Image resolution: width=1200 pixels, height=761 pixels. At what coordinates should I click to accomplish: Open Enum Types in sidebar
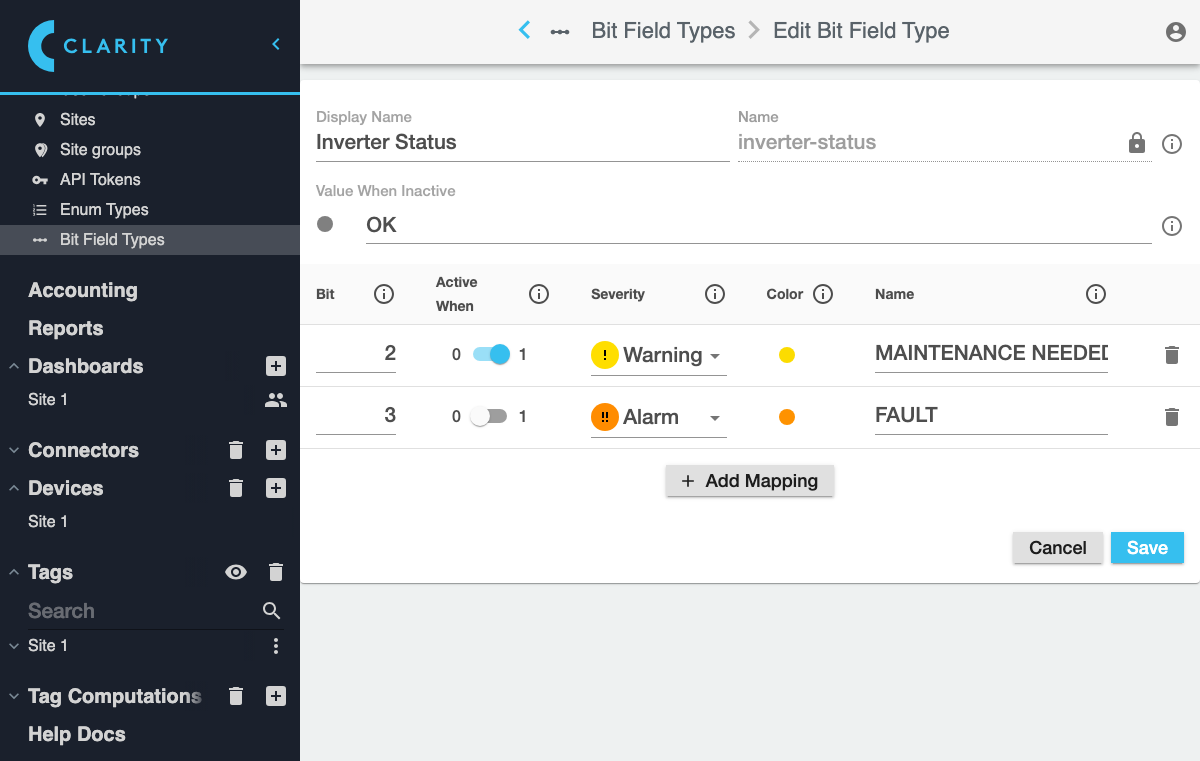click(104, 210)
